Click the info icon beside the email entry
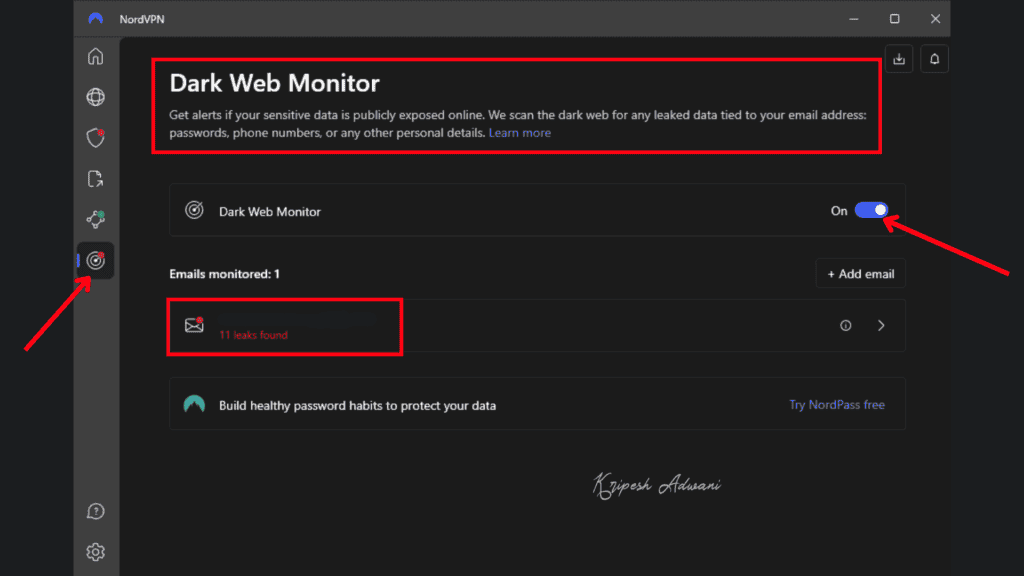 [x=845, y=325]
